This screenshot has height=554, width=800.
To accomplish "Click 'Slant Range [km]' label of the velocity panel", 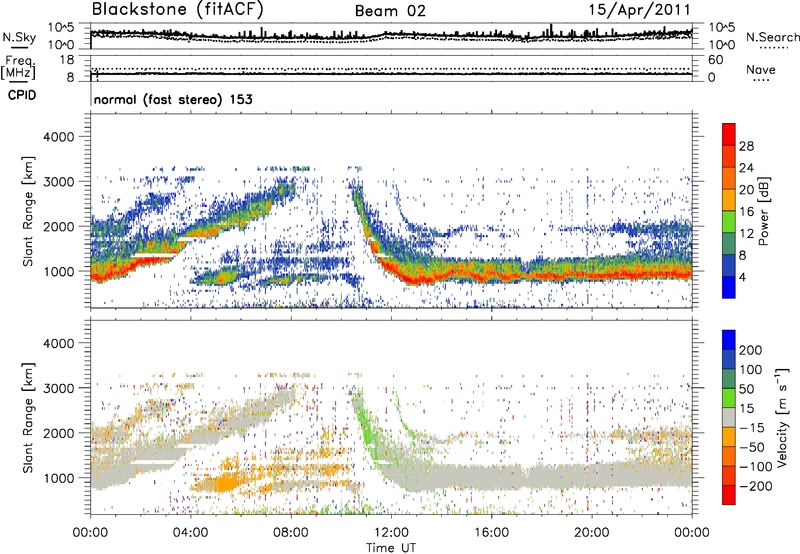I will point(28,417).
